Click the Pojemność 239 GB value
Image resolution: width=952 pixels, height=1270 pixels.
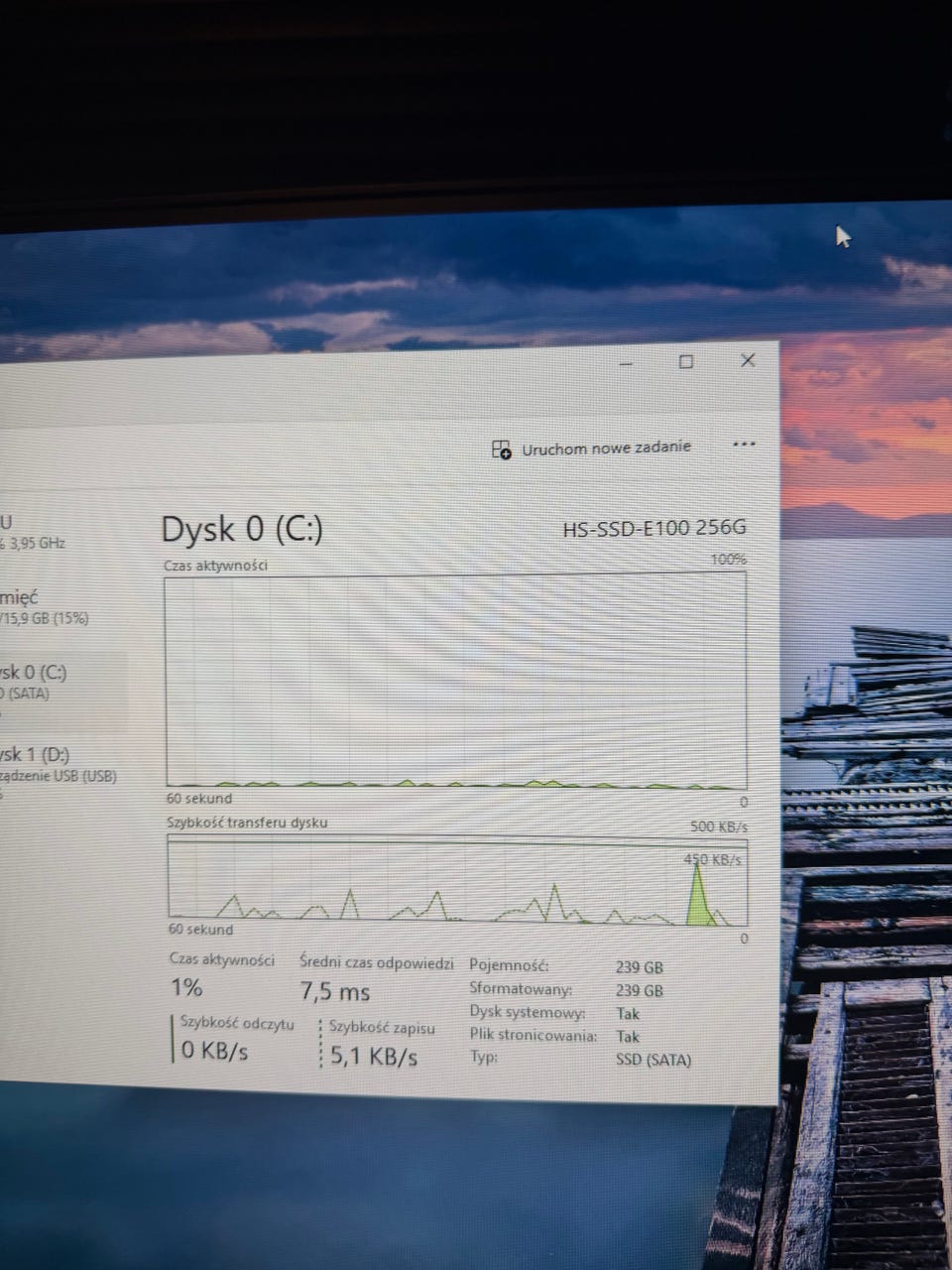640,967
